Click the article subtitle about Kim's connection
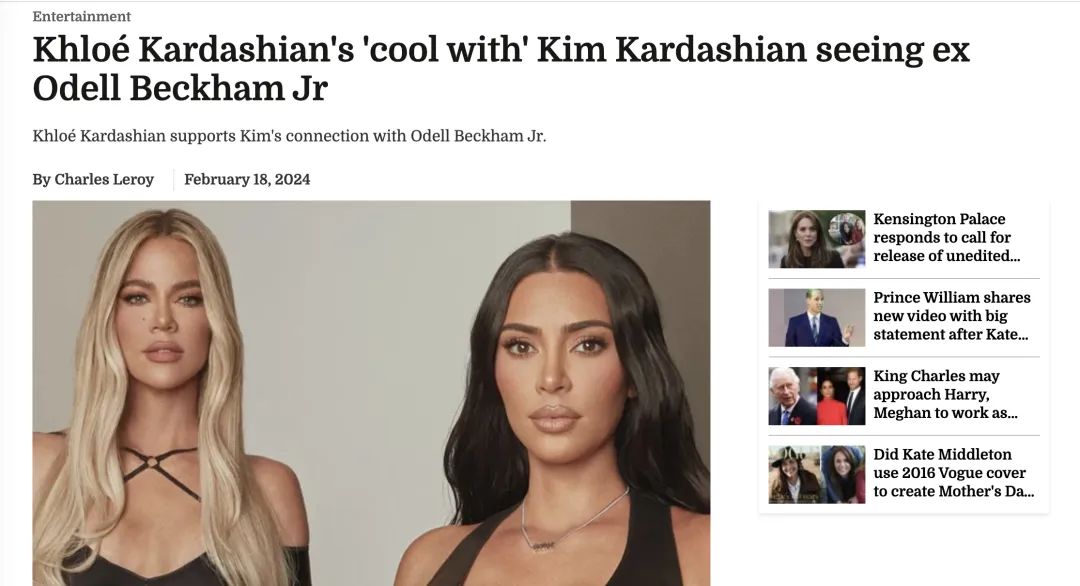 [289, 136]
